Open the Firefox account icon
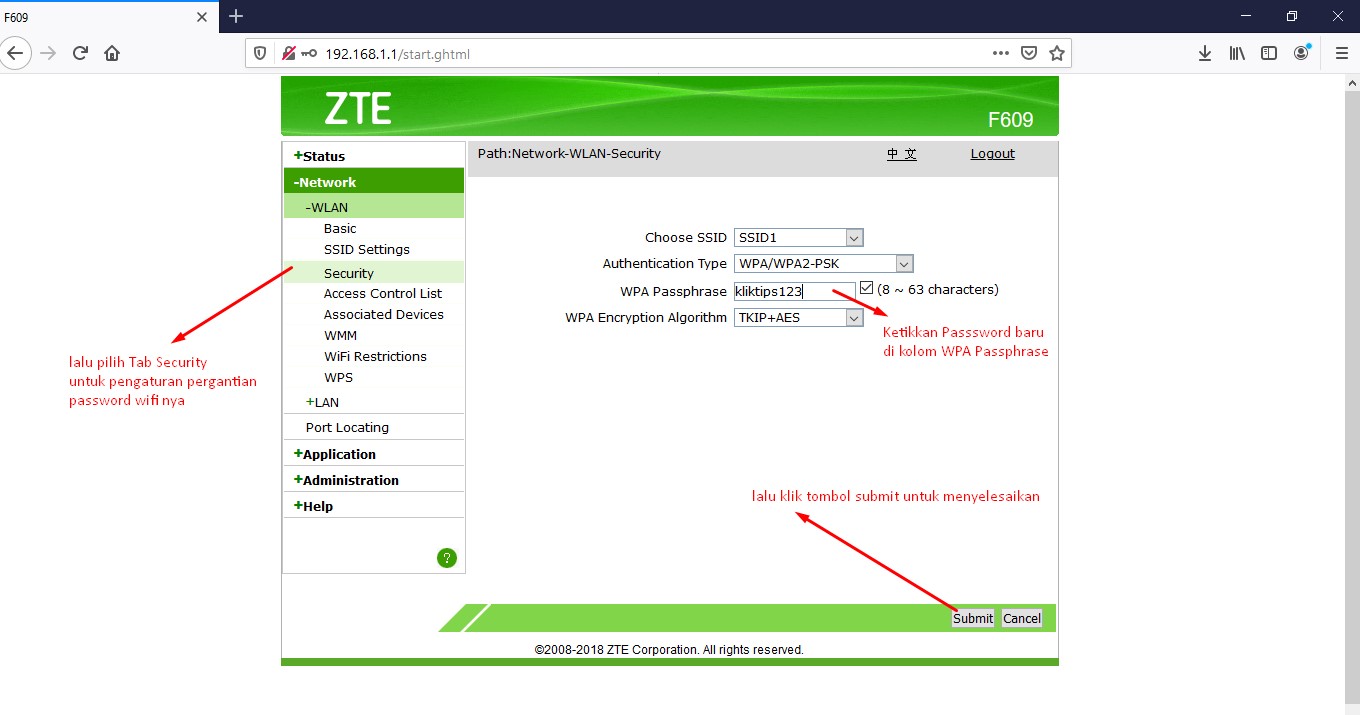 tap(1301, 53)
